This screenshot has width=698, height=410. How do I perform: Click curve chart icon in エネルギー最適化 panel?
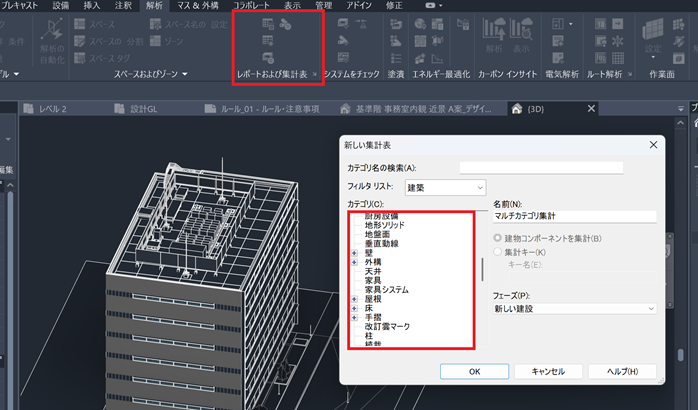click(x=437, y=58)
